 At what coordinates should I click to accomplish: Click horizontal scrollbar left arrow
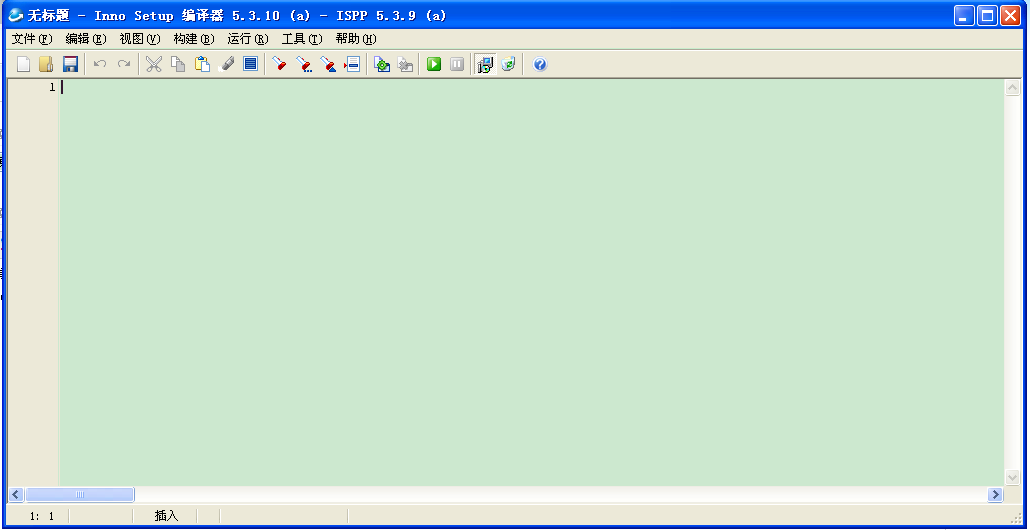[16, 495]
